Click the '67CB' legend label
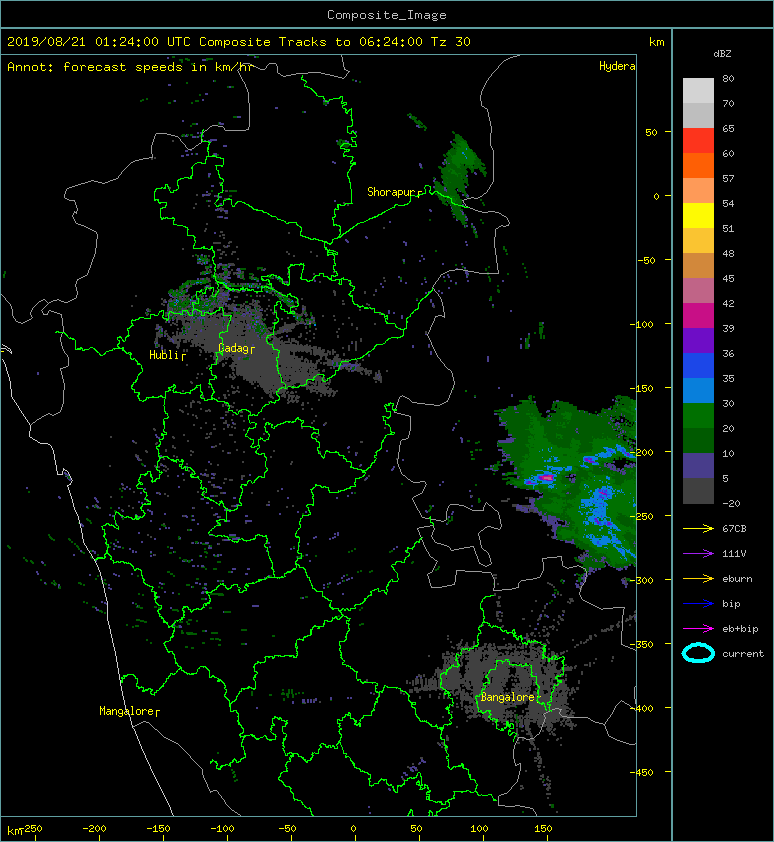The image size is (774, 842). click(734, 528)
